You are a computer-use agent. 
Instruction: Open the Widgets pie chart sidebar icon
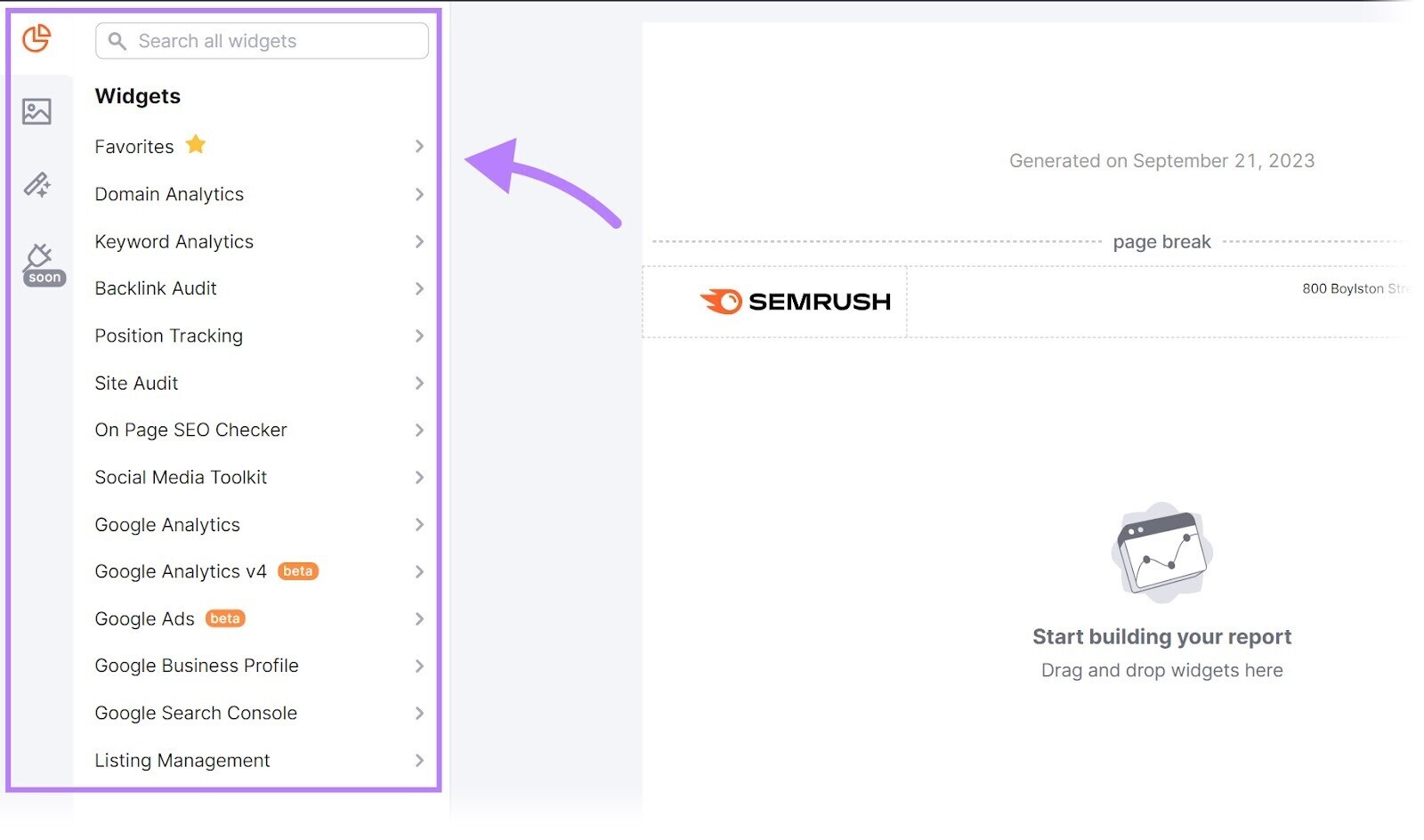[36, 39]
